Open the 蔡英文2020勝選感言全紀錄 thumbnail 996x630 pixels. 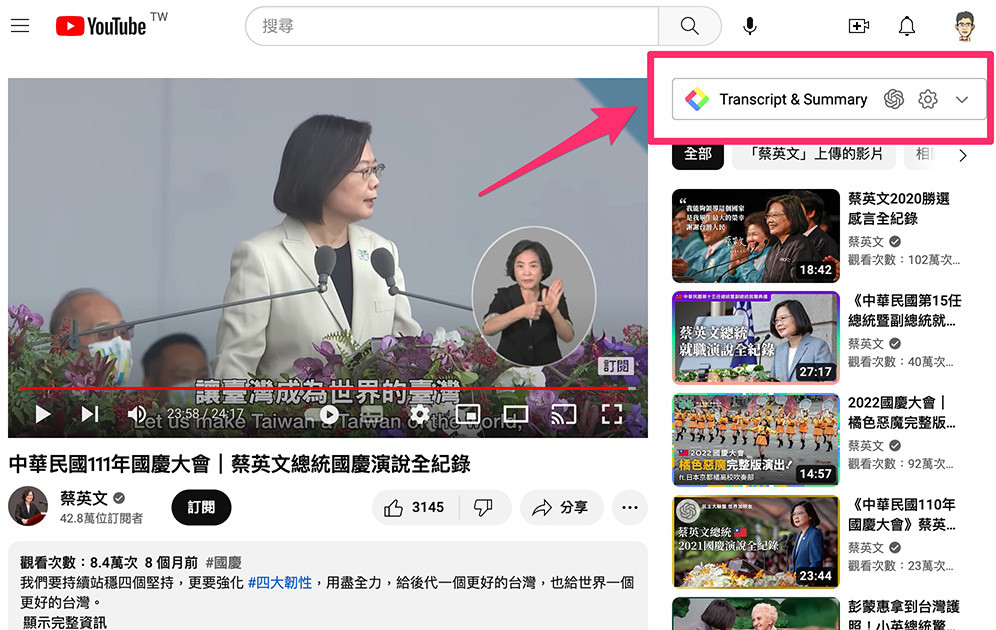tap(755, 236)
